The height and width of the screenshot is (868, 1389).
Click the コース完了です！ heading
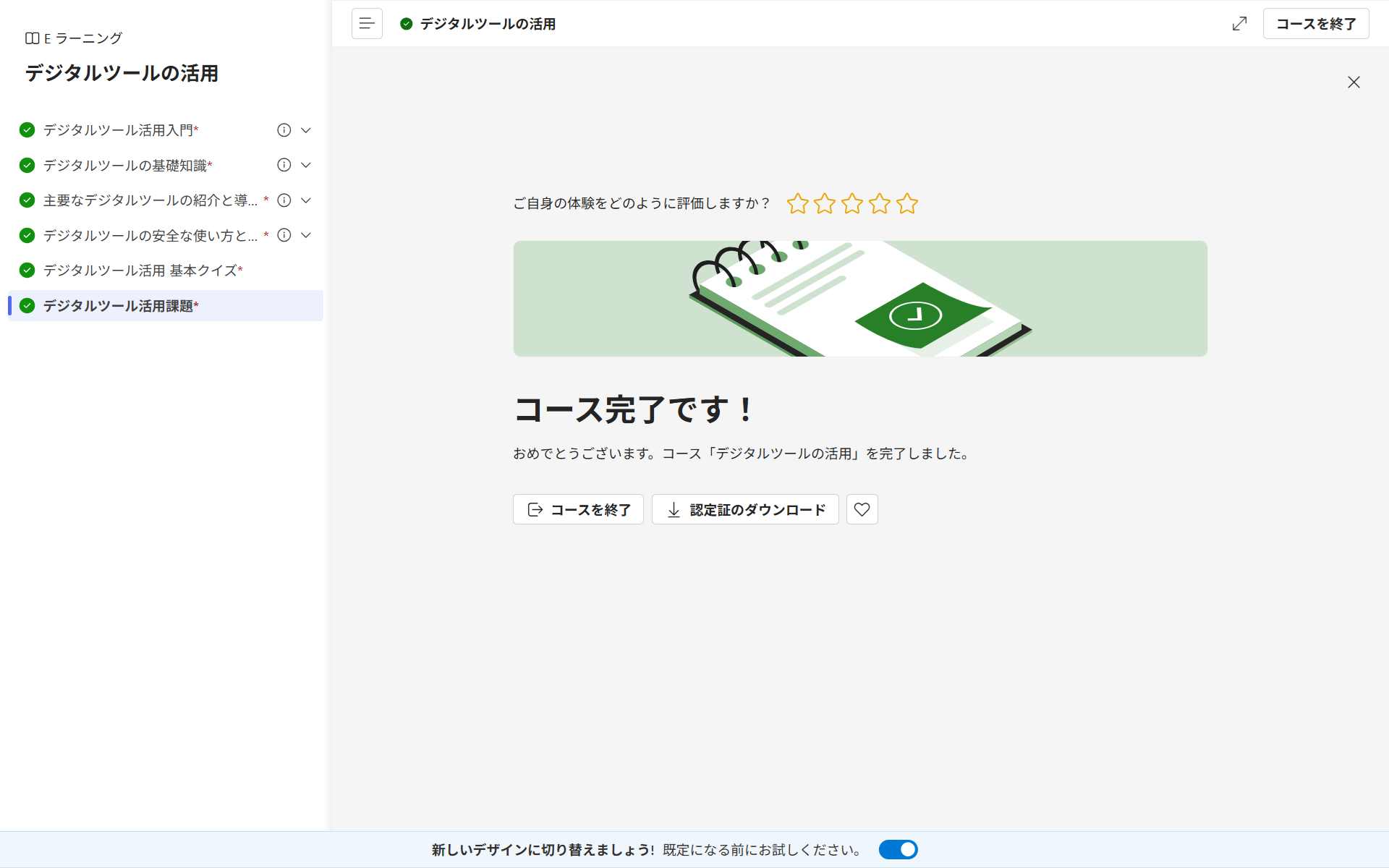[x=634, y=409]
